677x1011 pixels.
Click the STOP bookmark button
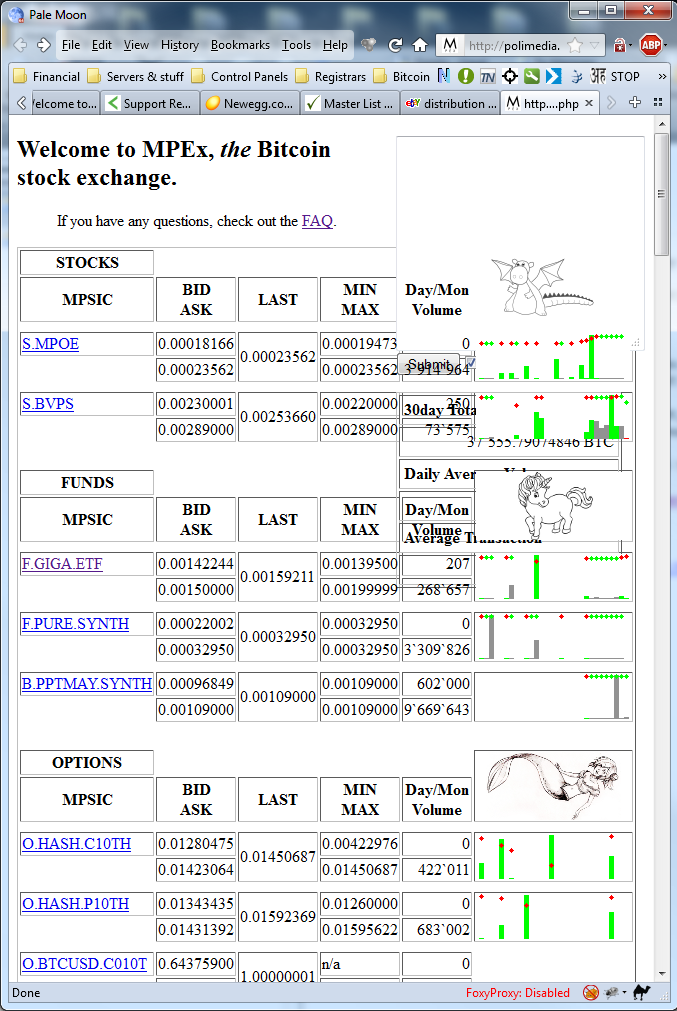[625, 77]
